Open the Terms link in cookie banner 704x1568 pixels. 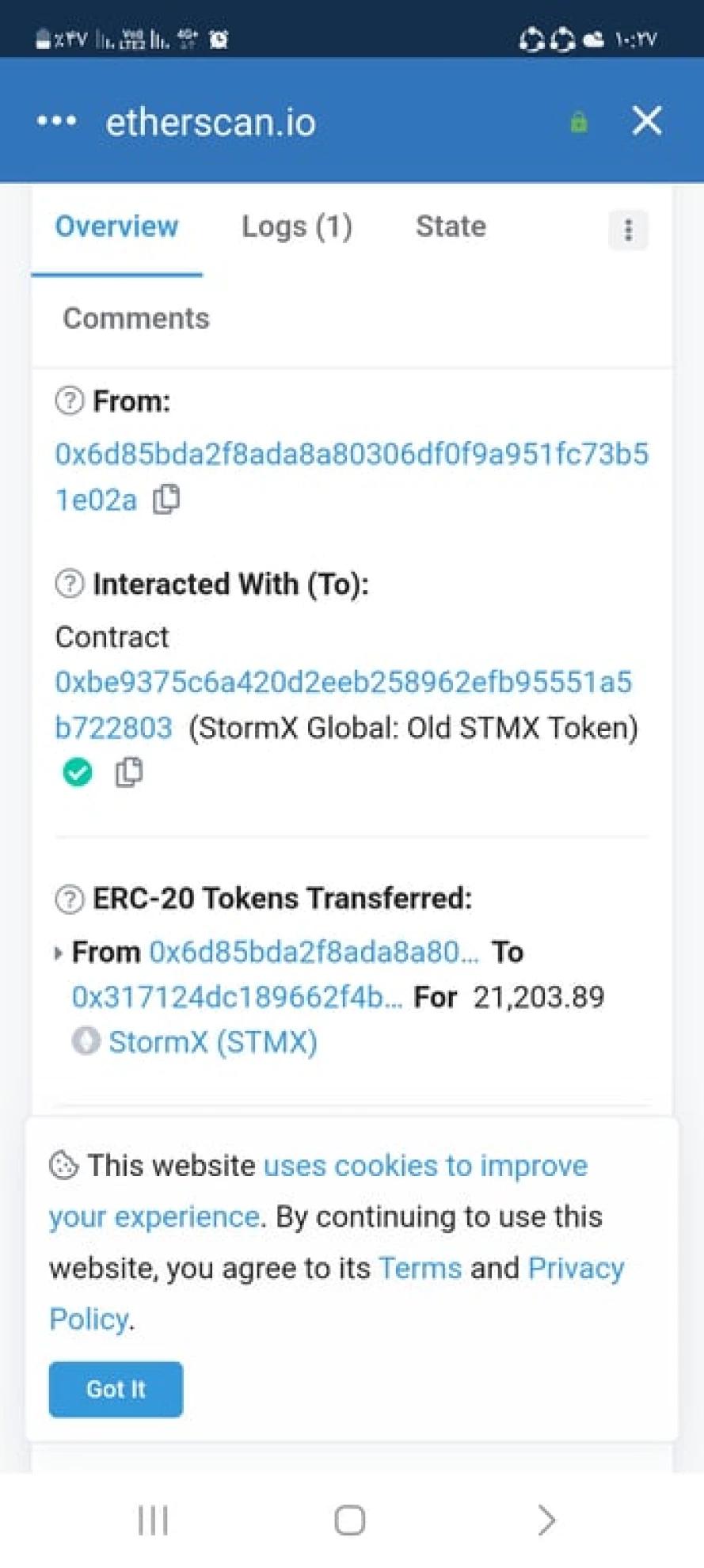[x=420, y=1268]
